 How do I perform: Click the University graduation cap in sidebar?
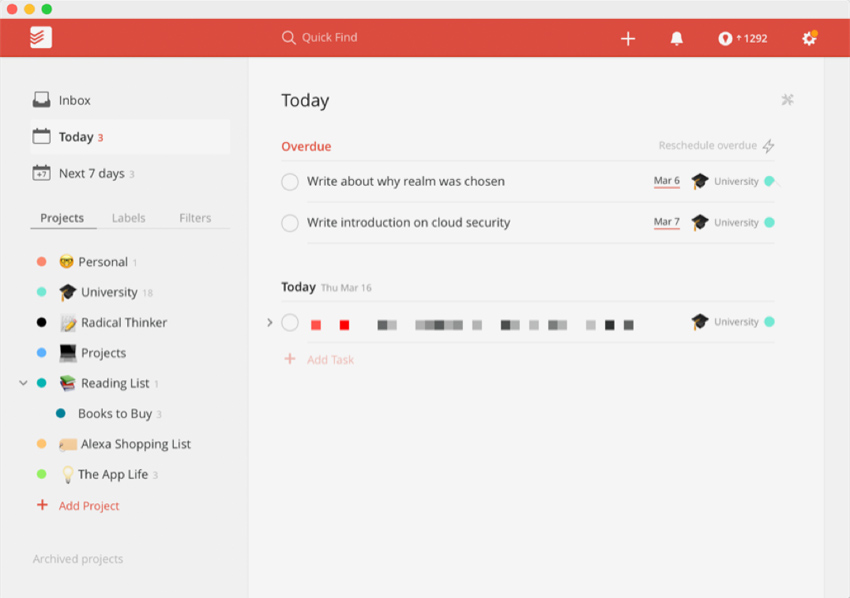[x=67, y=292]
